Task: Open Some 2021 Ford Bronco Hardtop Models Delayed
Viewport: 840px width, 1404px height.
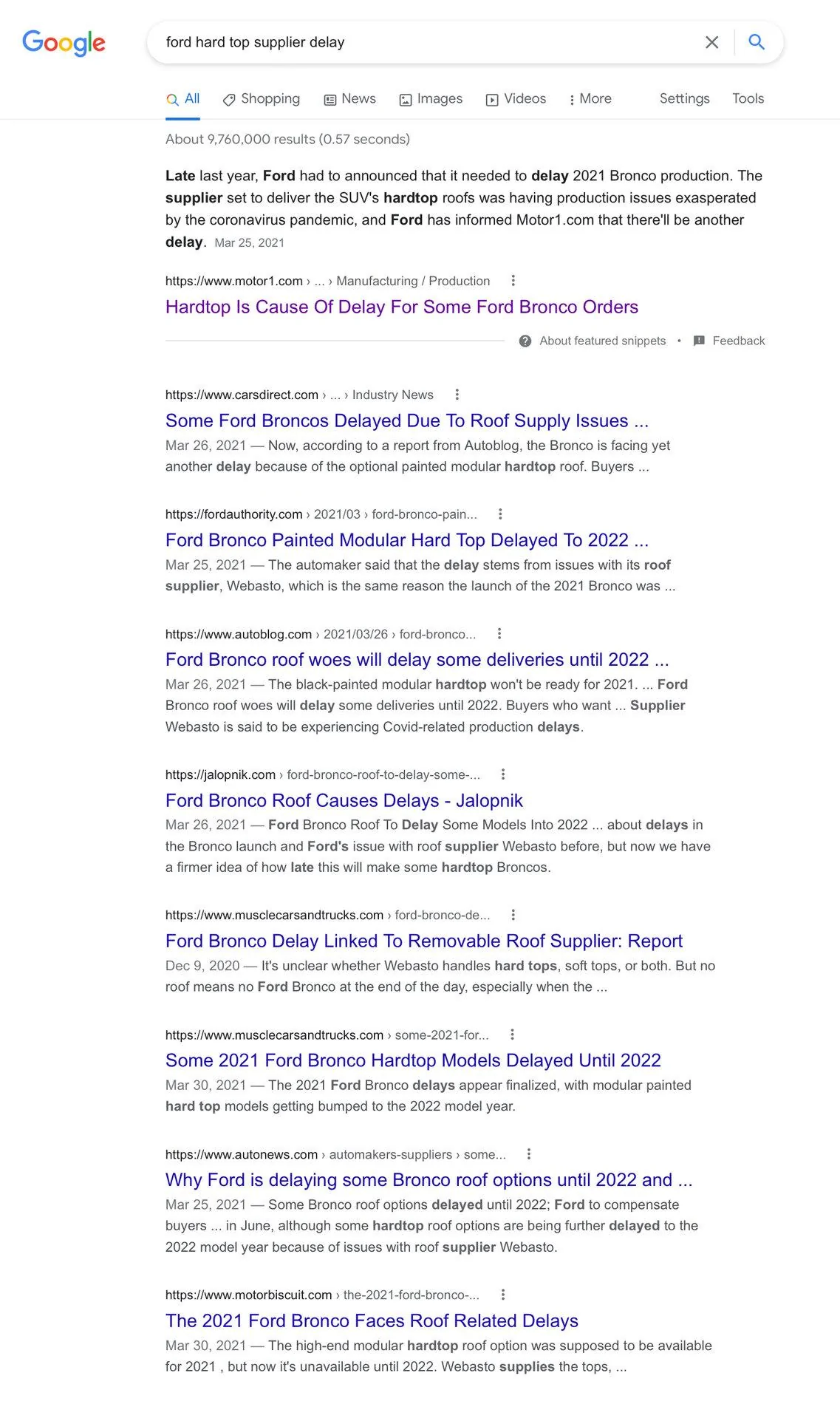Action: pyautogui.click(x=413, y=1060)
